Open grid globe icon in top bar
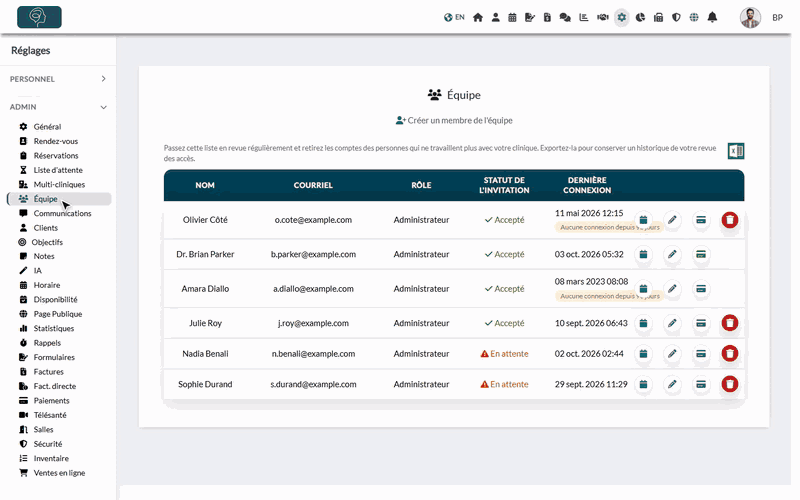The width and height of the screenshot is (800, 500). pos(694,17)
